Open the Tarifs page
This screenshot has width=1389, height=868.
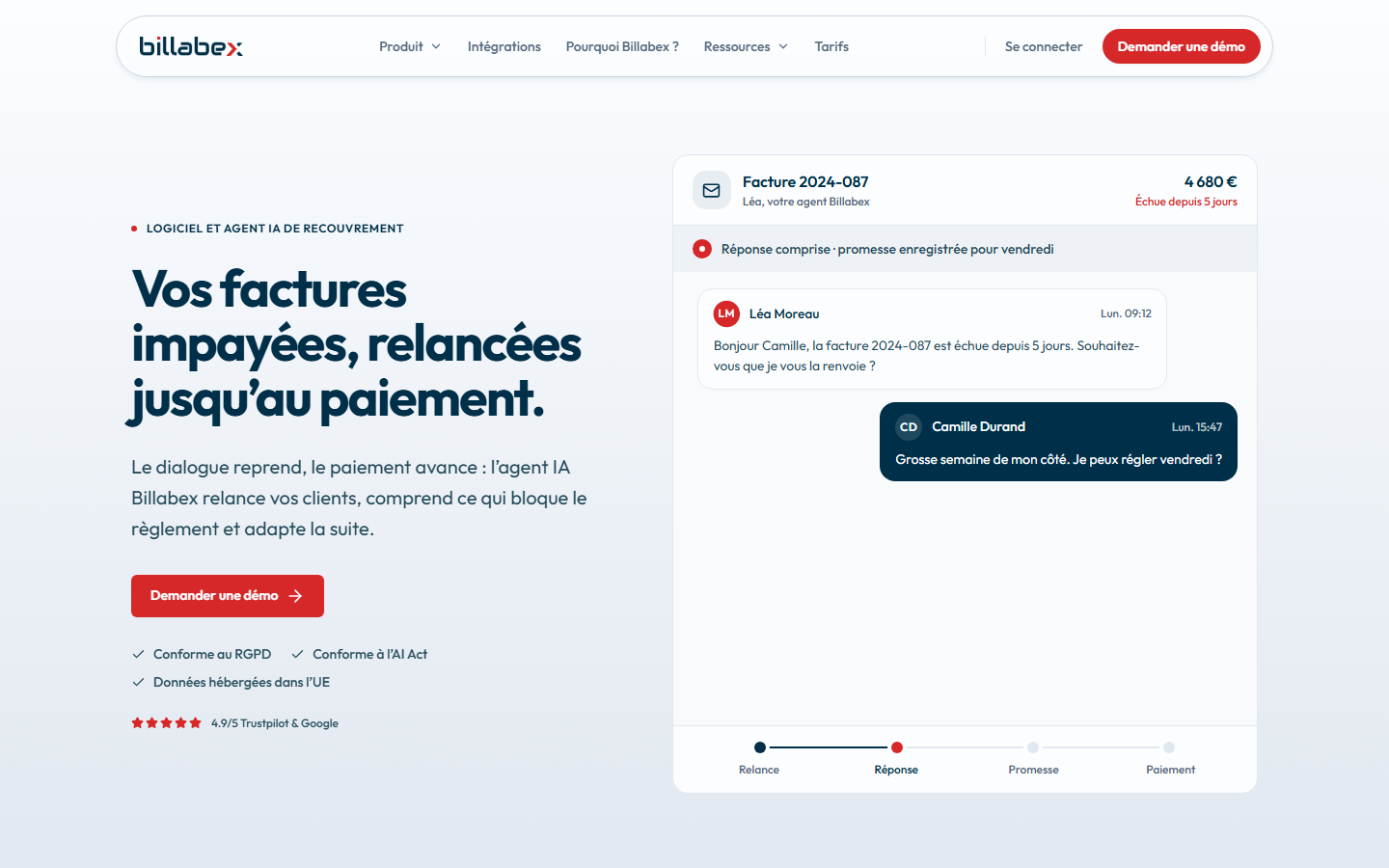click(x=831, y=46)
